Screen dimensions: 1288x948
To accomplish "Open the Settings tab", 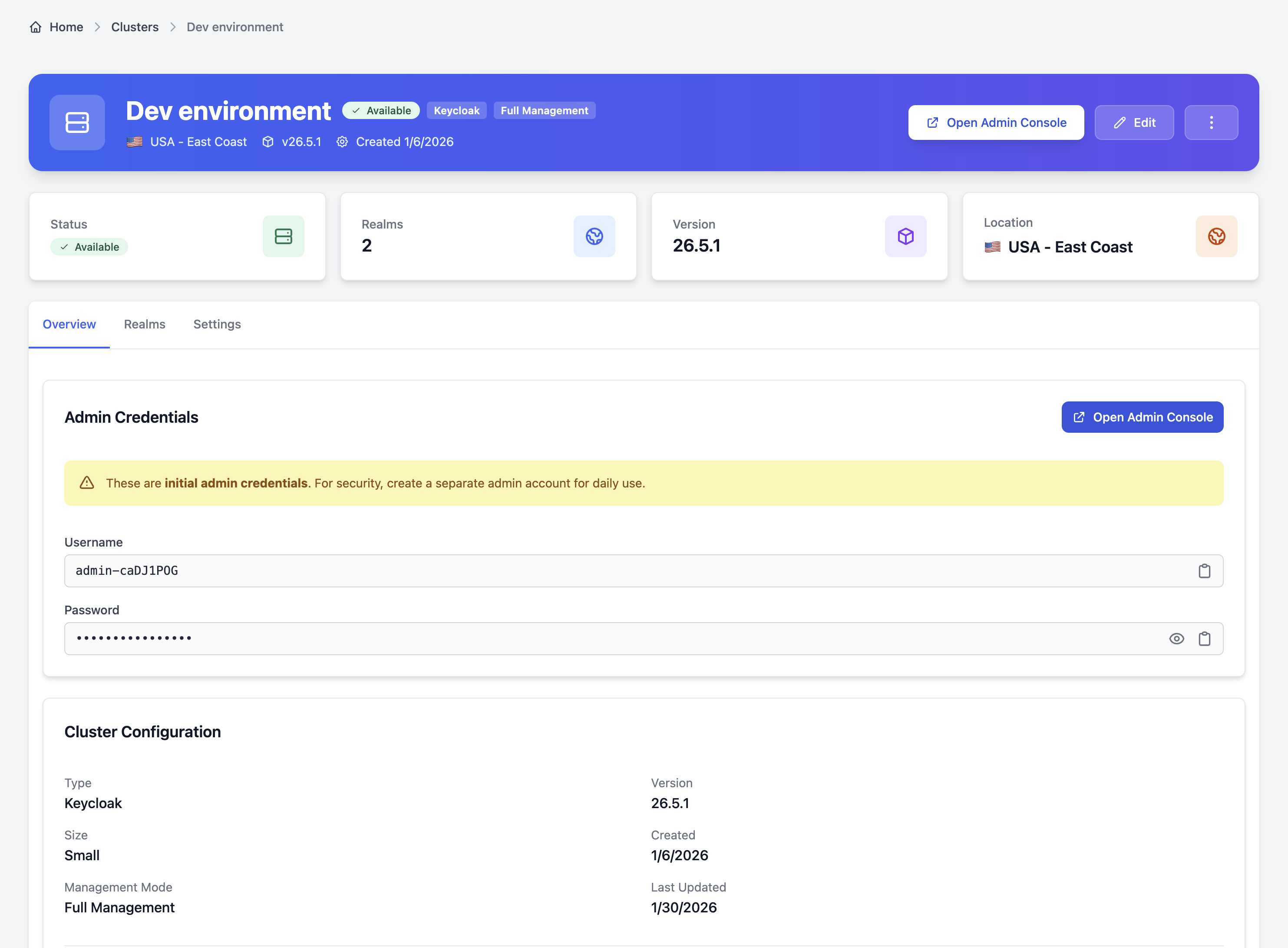I will 217,324.
